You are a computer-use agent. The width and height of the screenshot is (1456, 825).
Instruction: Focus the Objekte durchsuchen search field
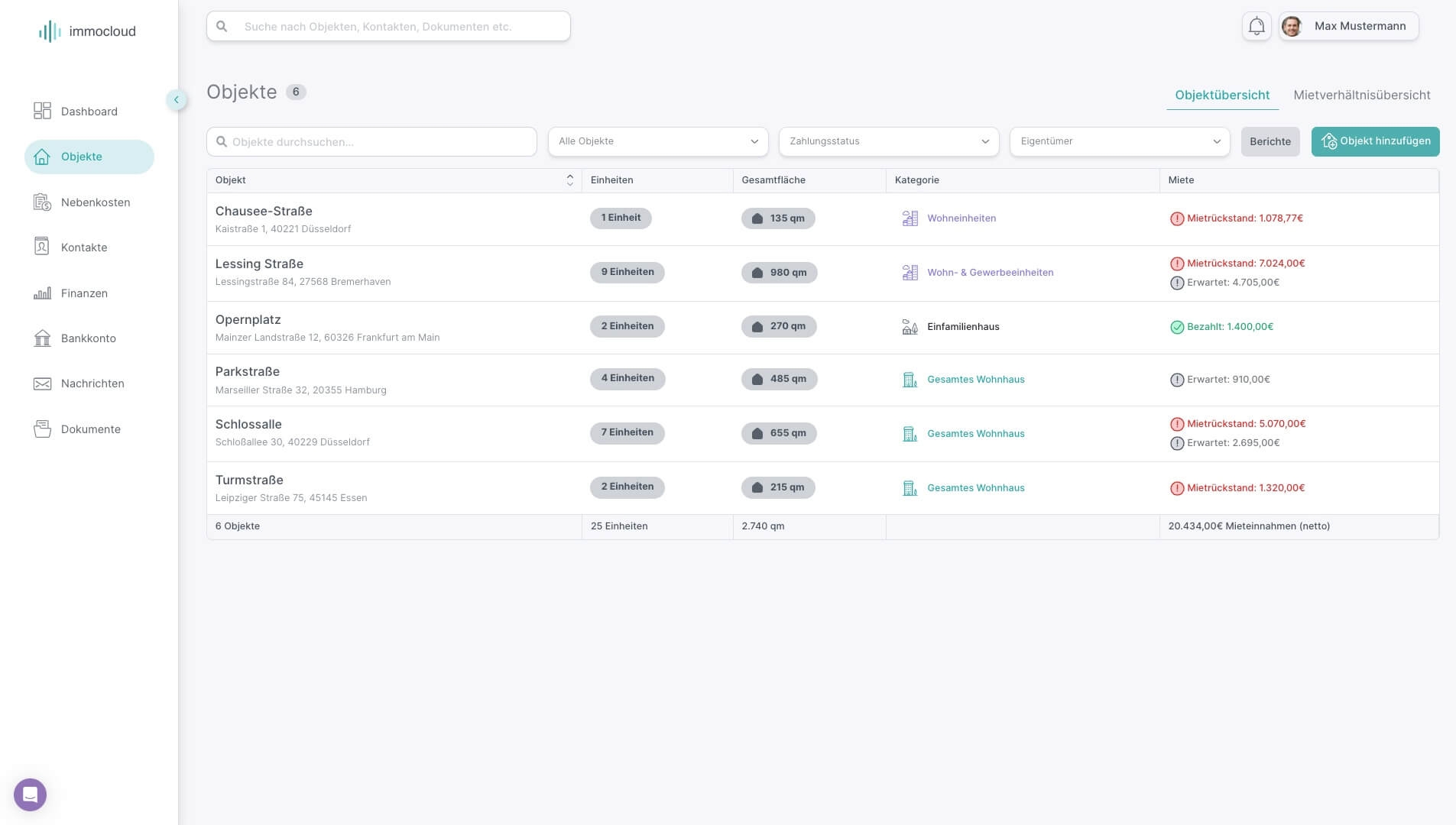click(371, 142)
